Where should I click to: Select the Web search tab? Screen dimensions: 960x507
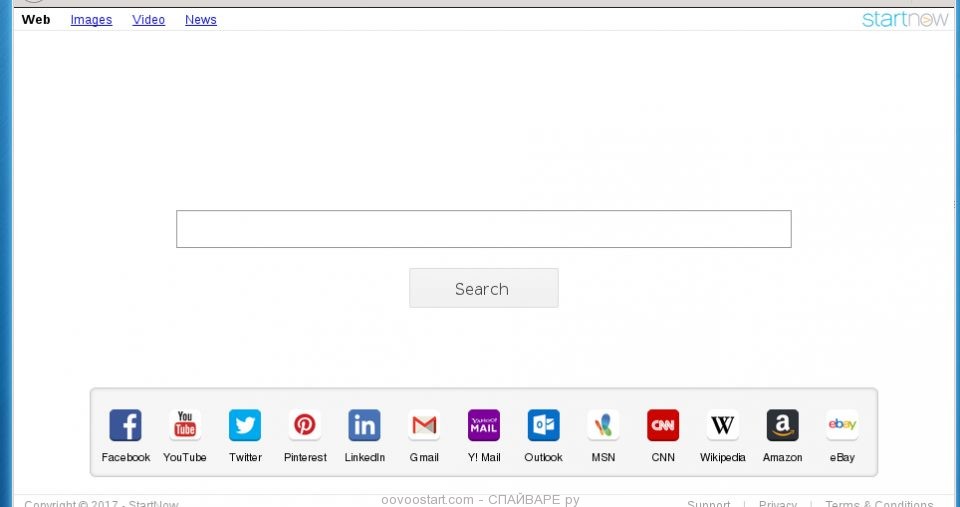pyautogui.click(x=36, y=20)
